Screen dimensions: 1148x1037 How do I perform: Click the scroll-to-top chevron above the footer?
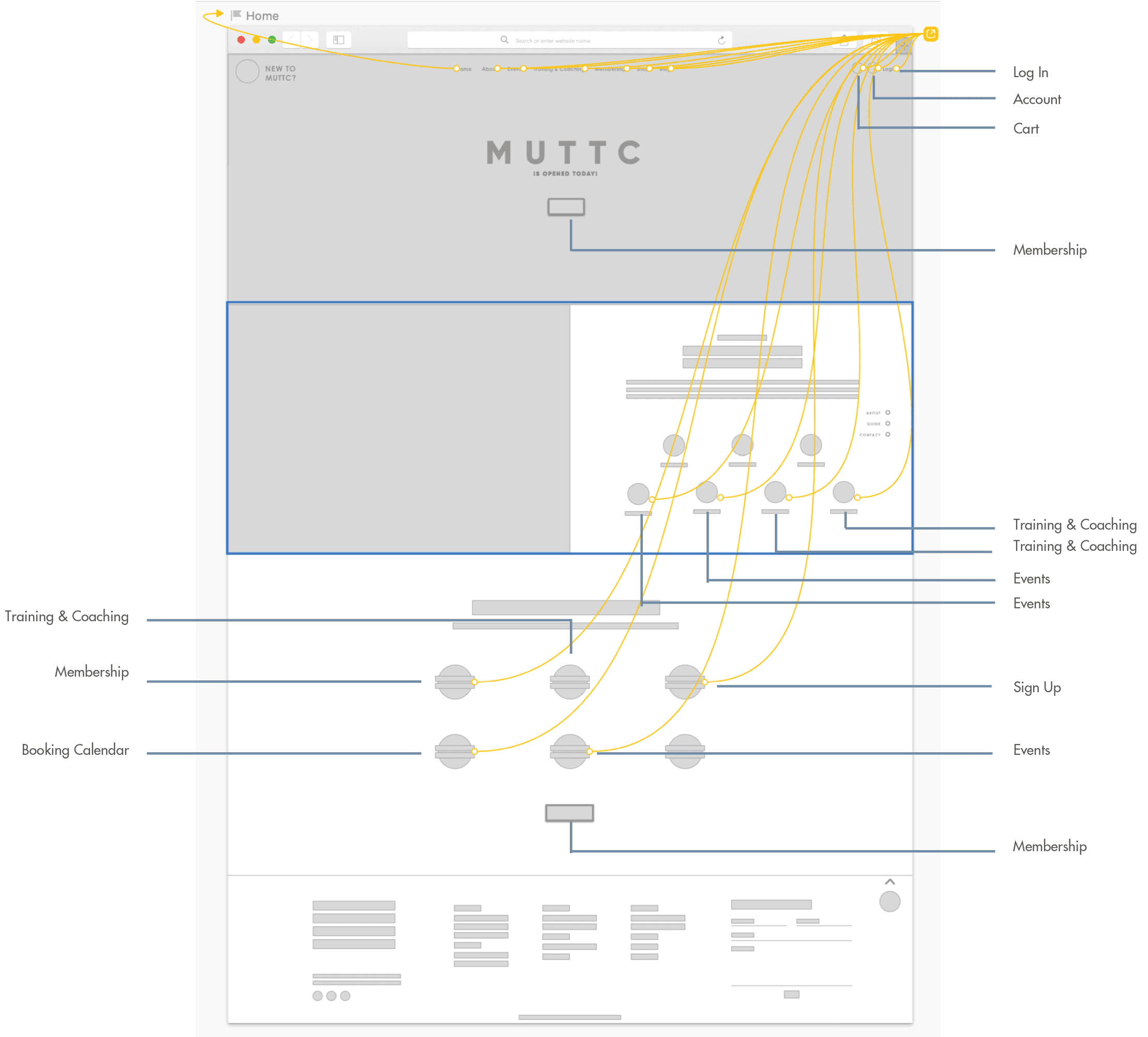(x=890, y=882)
